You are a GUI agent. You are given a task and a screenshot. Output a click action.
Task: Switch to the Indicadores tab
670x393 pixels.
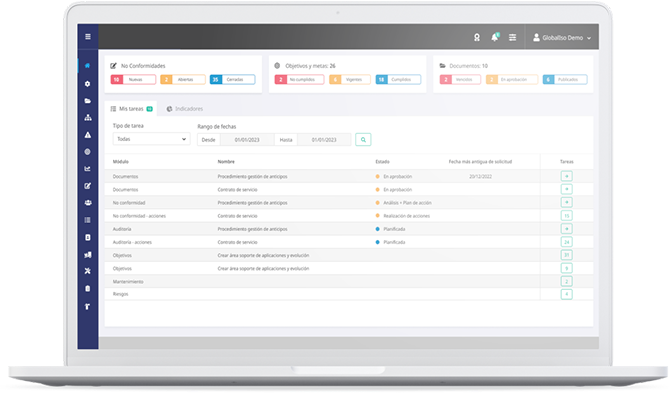click(x=185, y=109)
